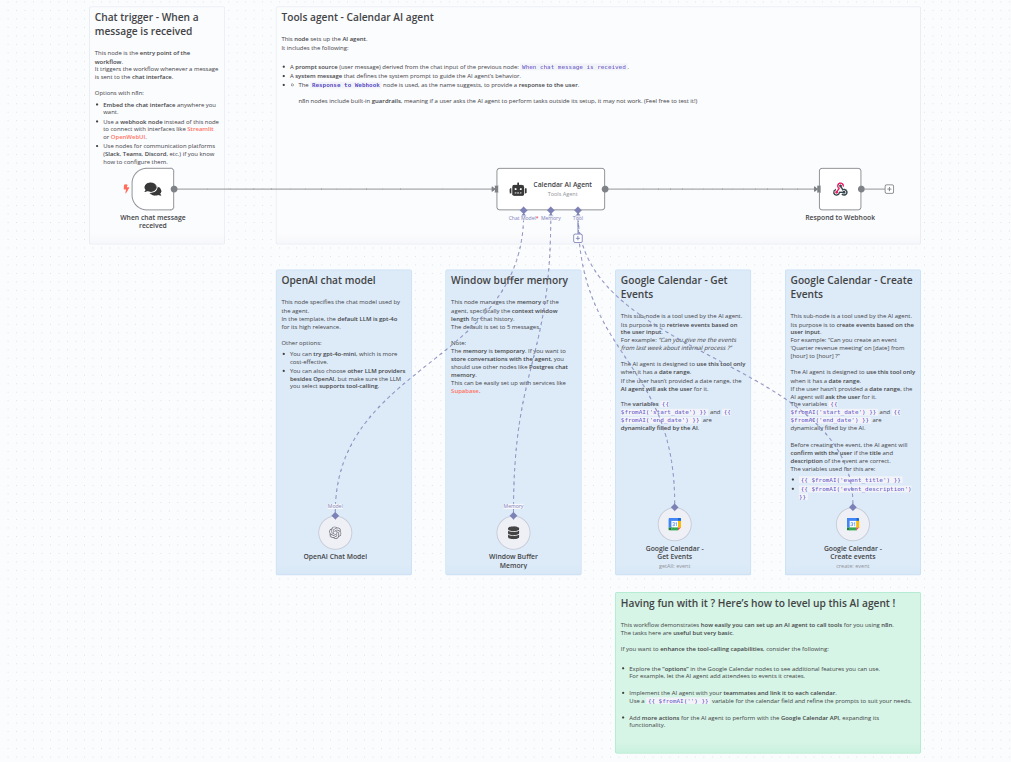Click the chat trigger node's output dot

pos(174,189)
